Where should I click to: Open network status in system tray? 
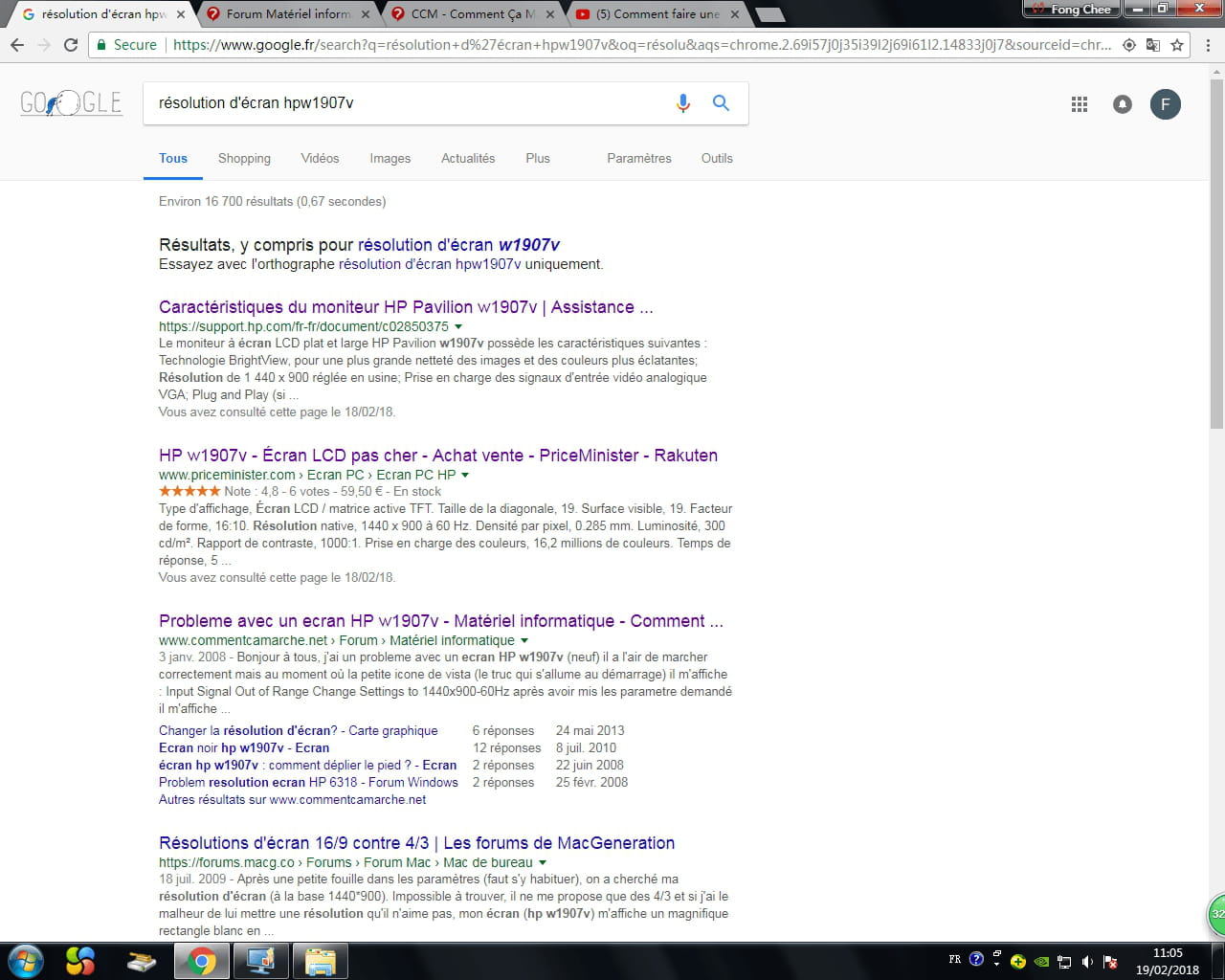[1064, 962]
